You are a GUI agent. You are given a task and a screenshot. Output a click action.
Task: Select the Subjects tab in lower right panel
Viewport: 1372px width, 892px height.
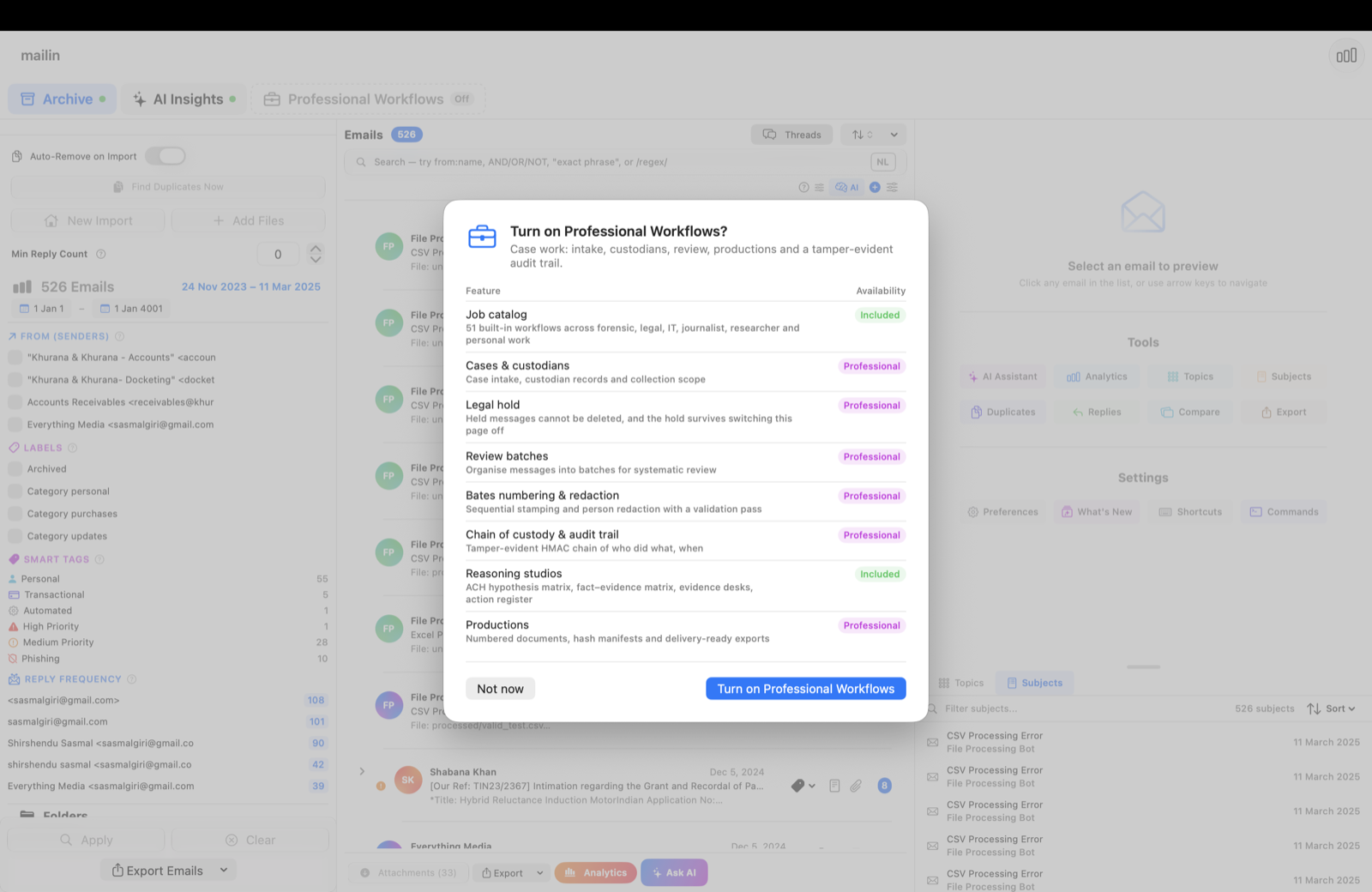1034,684
